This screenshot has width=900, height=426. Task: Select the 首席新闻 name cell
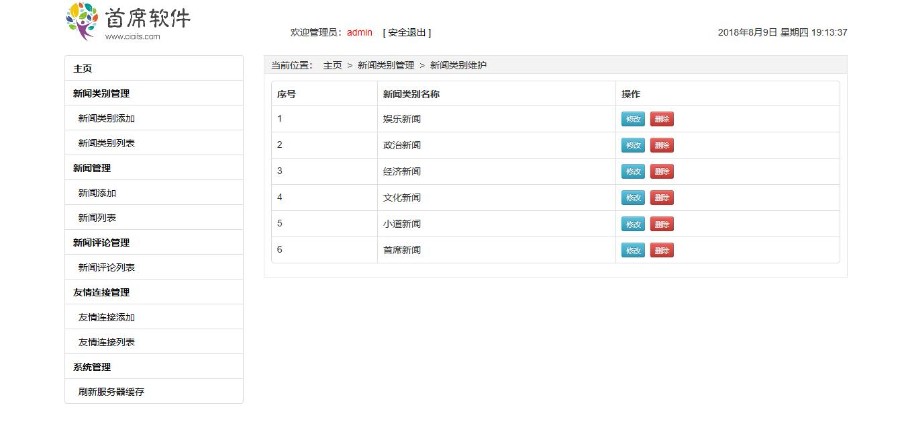496,250
